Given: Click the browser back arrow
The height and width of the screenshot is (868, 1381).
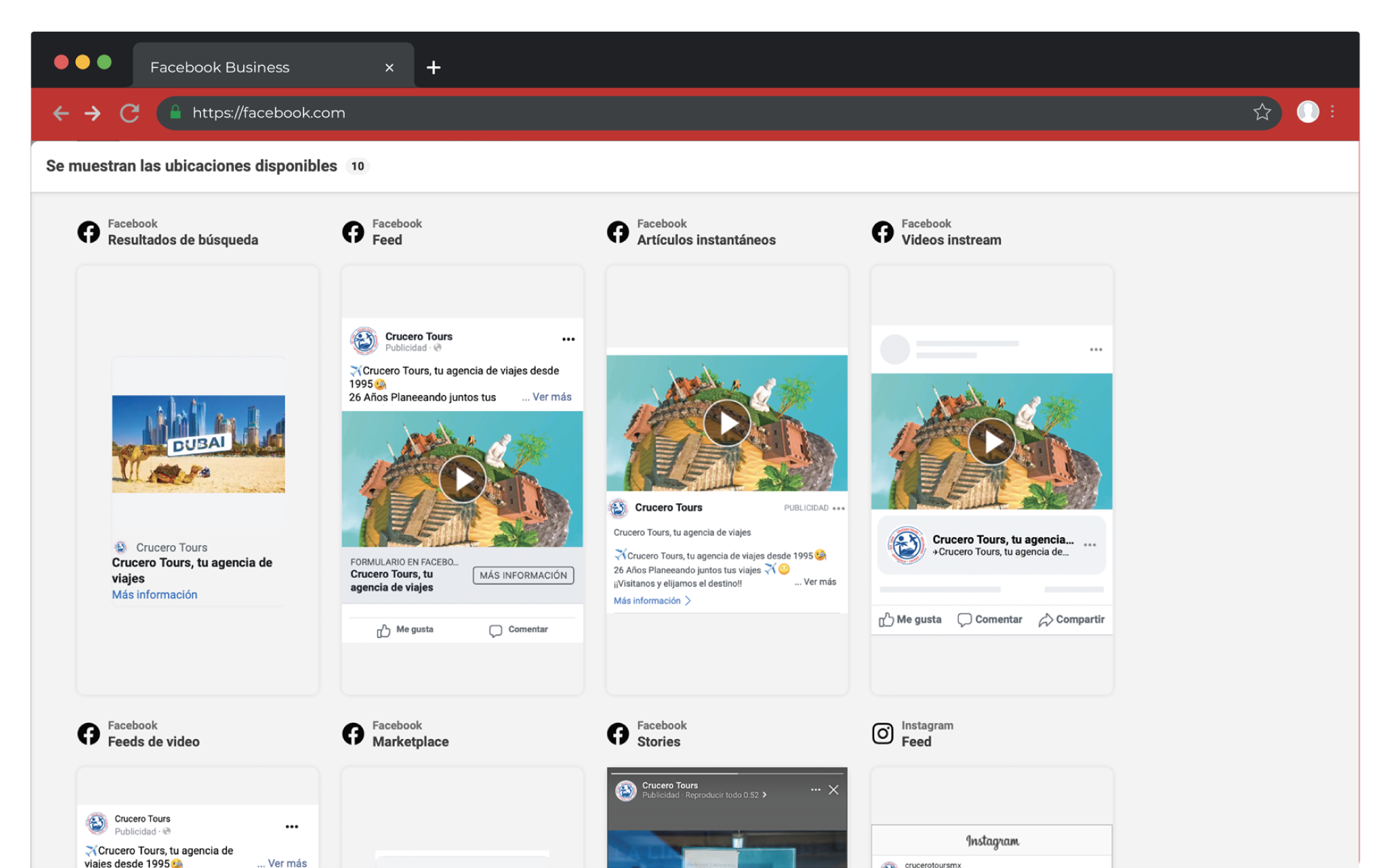Looking at the screenshot, I should tap(61, 113).
